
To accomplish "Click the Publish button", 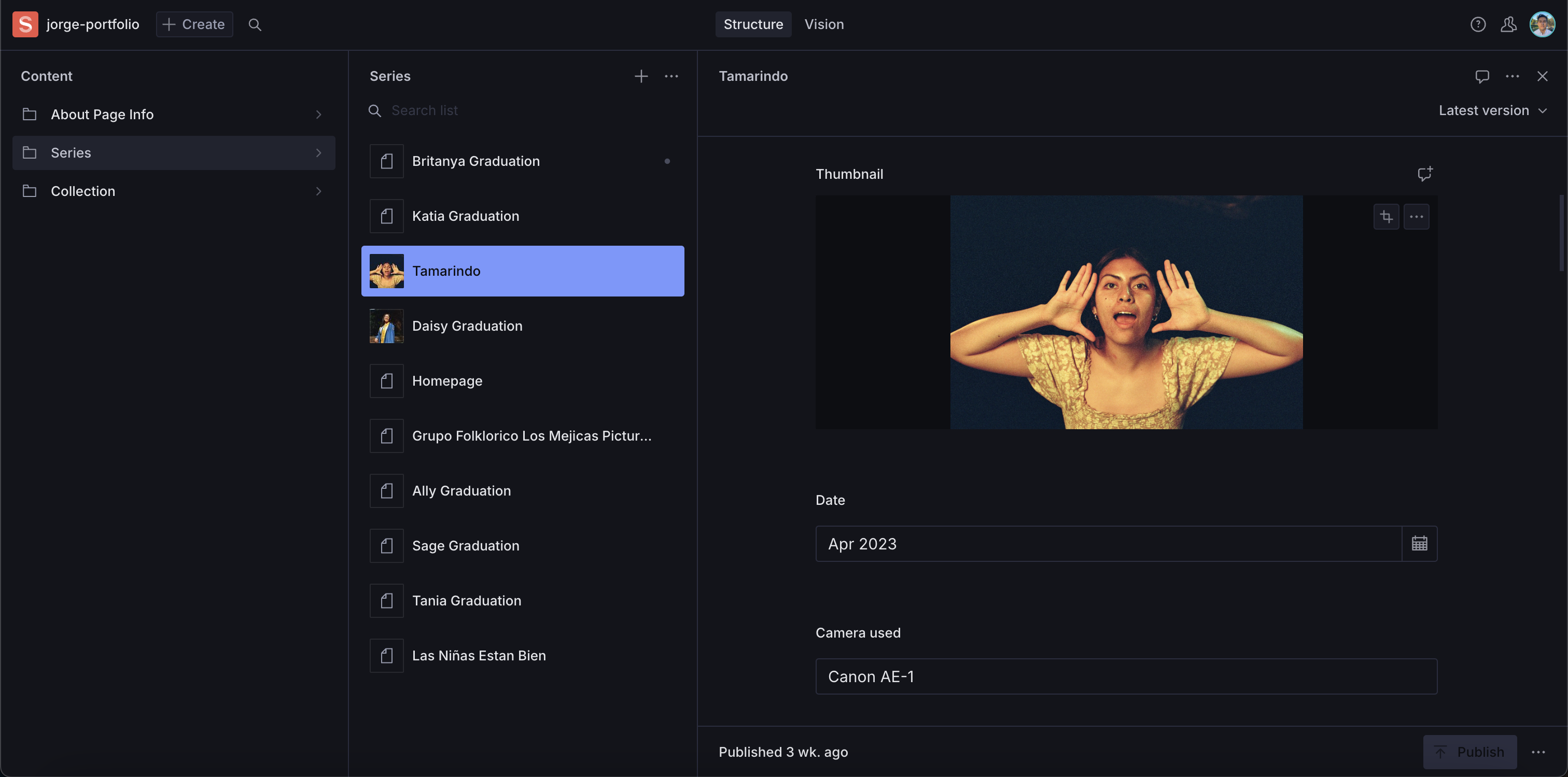I will click(x=1469, y=752).
